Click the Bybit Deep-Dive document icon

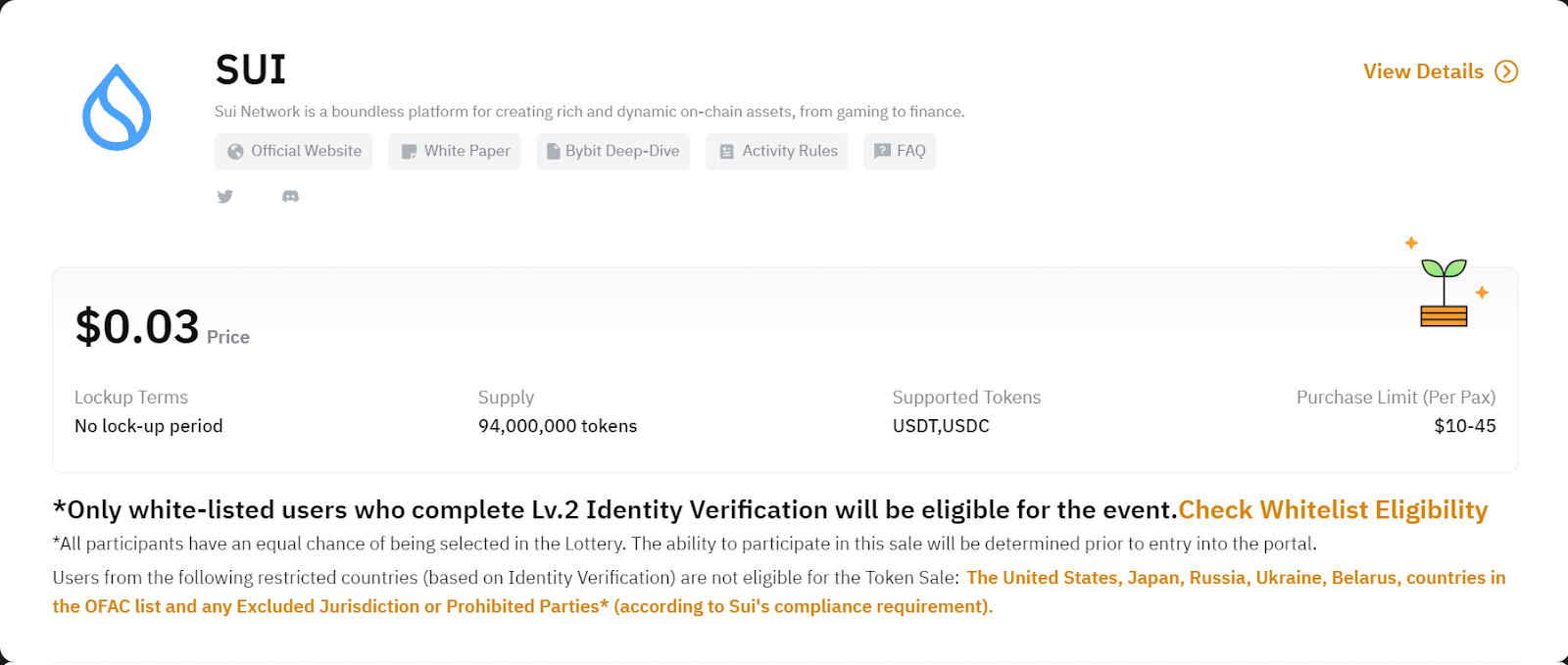(x=553, y=152)
